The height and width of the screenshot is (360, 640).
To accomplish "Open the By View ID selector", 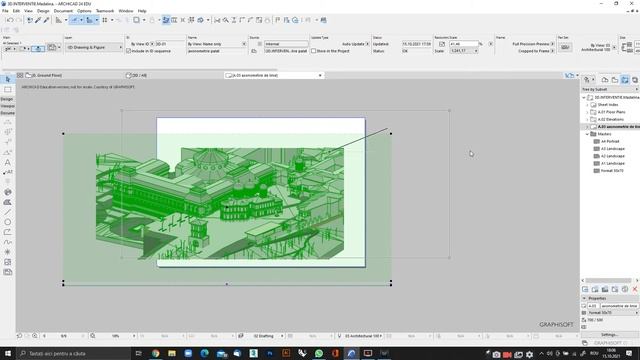I will pos(142,44).
